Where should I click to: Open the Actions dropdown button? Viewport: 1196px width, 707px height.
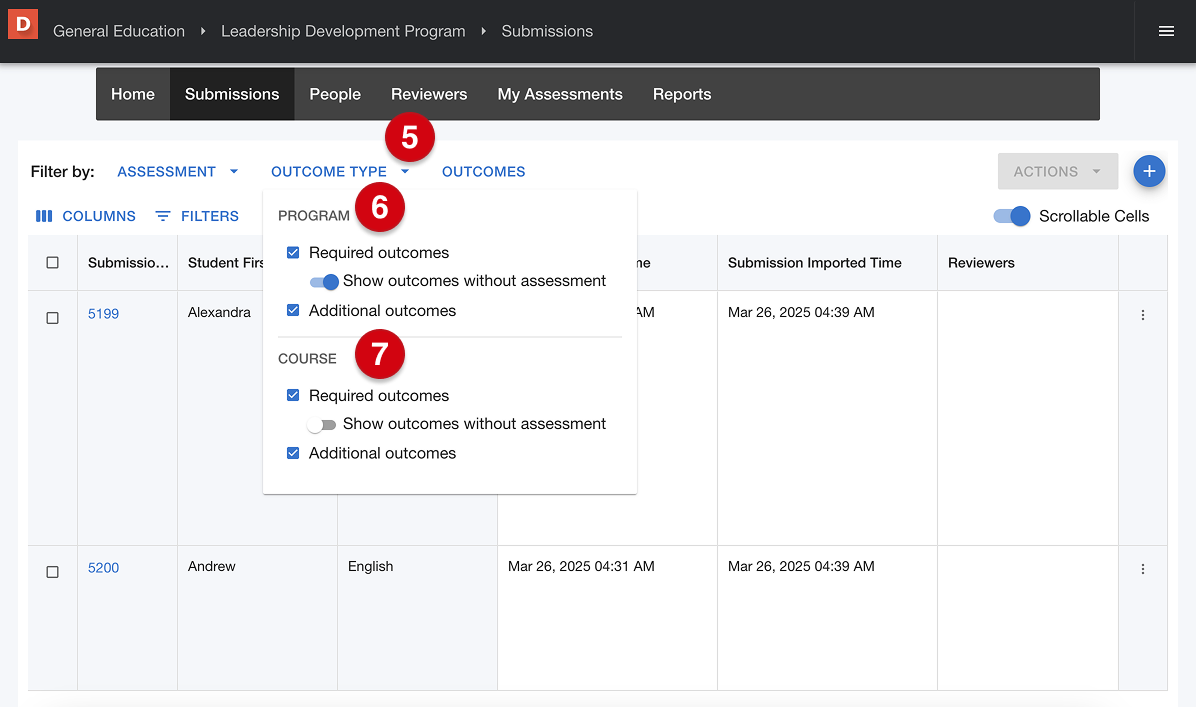1057,172
